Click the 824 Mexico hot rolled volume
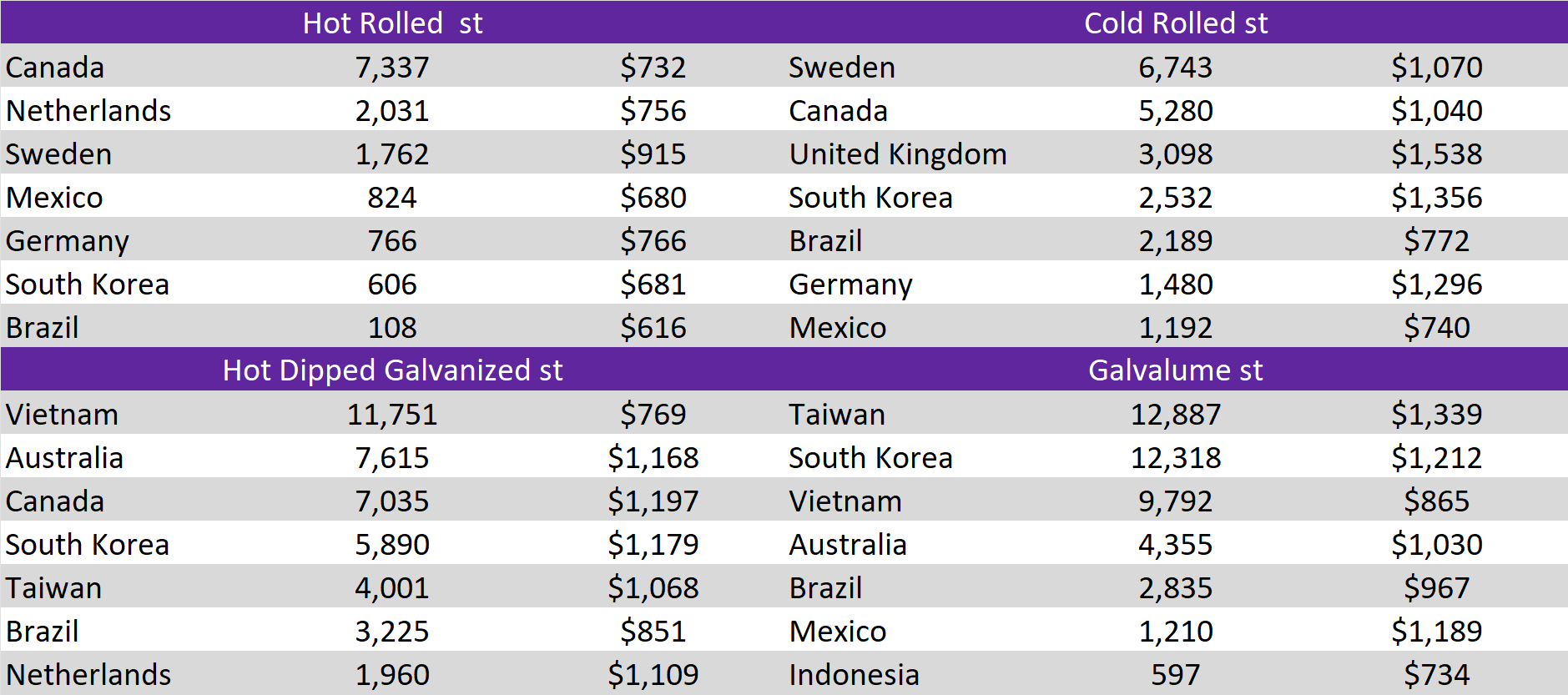The height and width of the screenshot is (695, 1568). pos(392,197)
